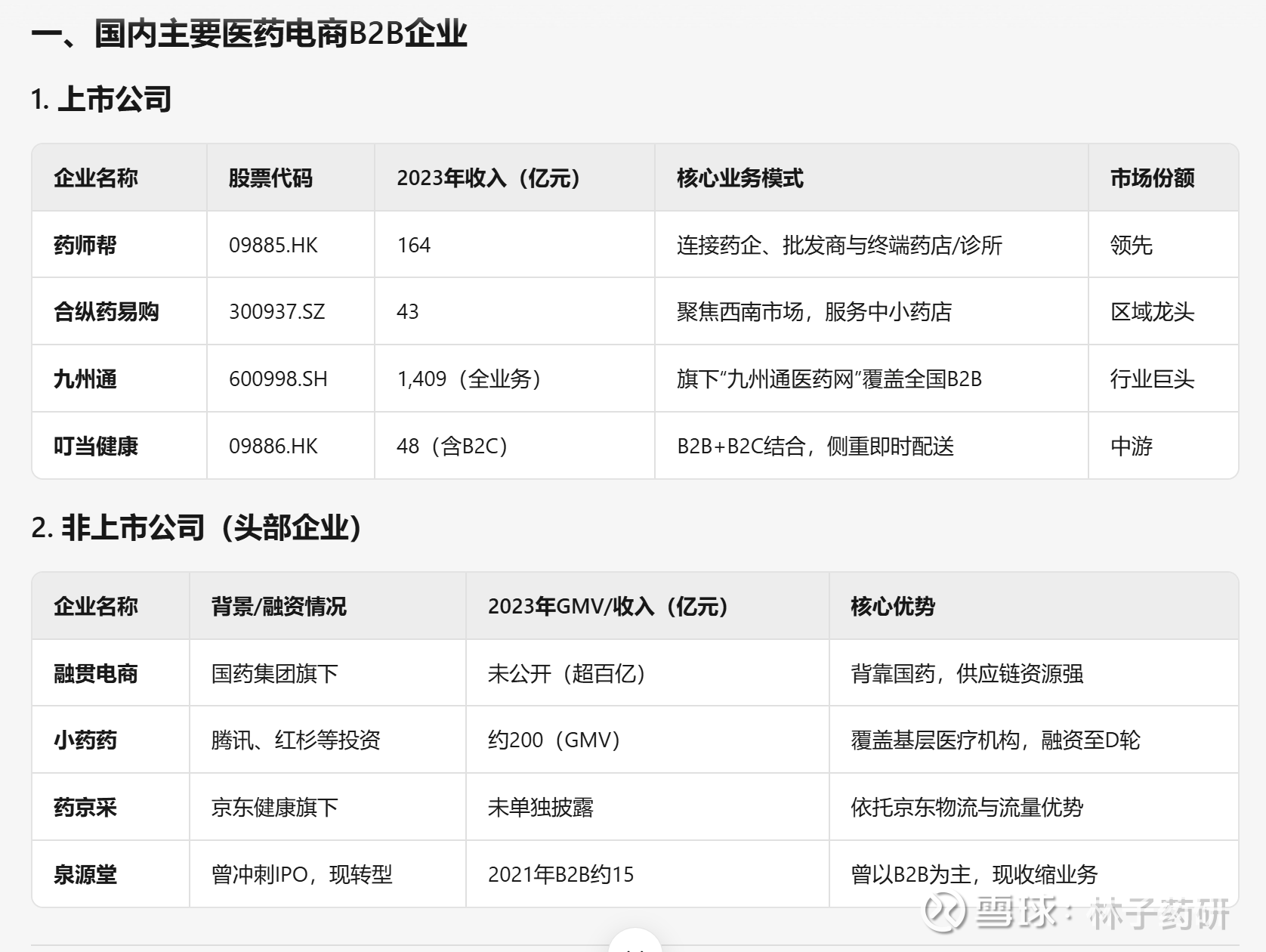
Task: Select the market share cell 中游
Action: pyautogui.click(x=1132, y=446)
